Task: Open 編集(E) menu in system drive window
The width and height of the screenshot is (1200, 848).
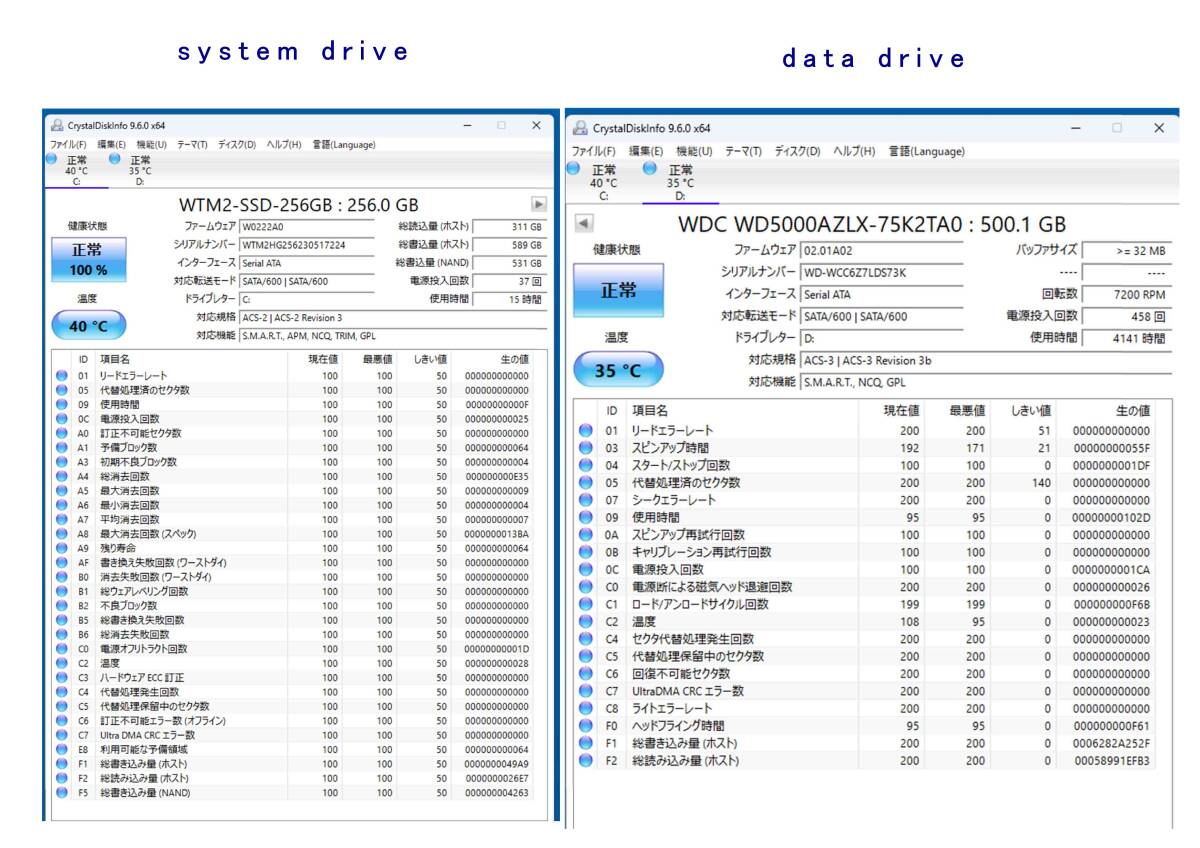Action: coord(111,145)
